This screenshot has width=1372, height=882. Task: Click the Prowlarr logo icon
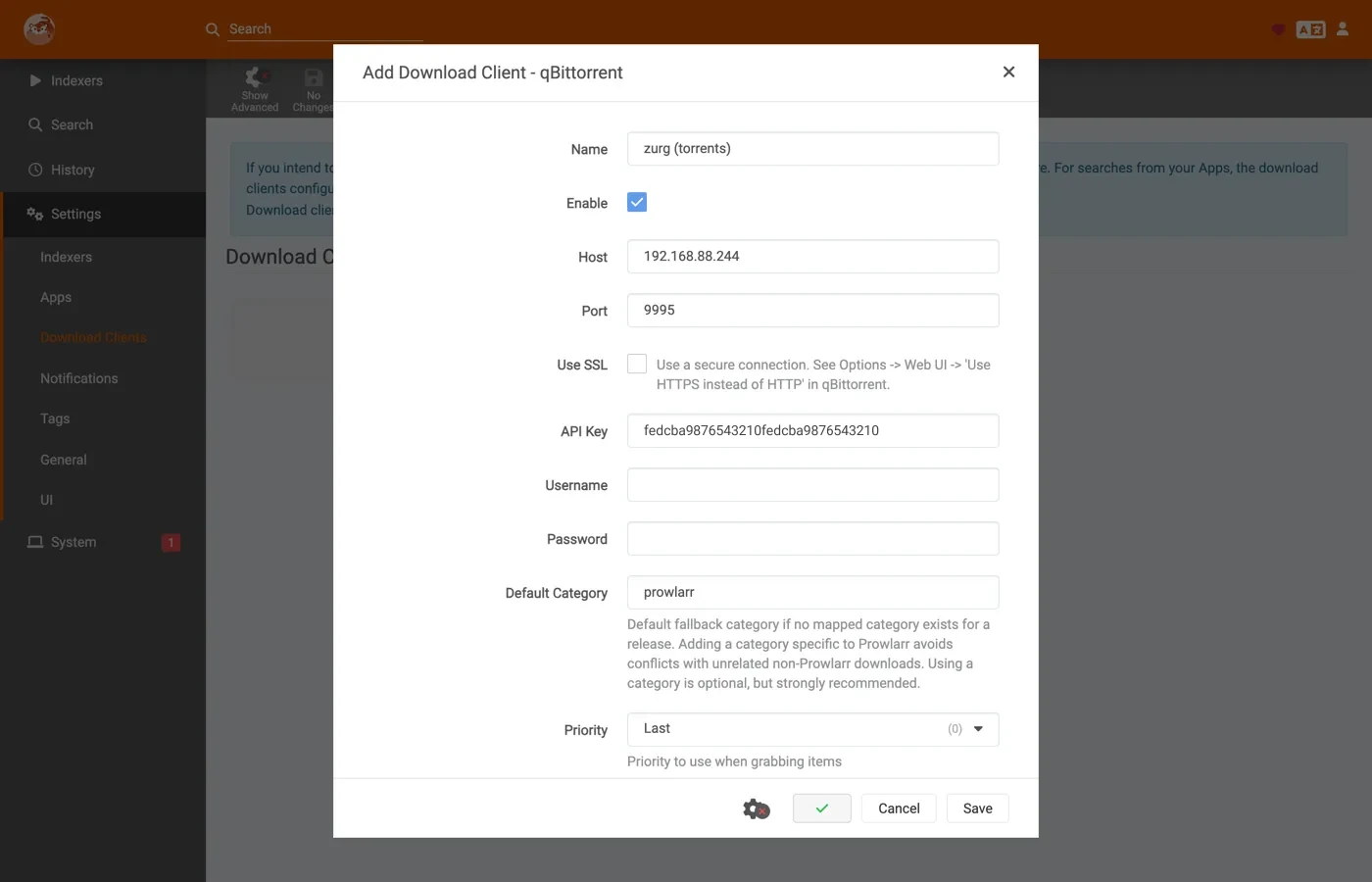[39, 29]
